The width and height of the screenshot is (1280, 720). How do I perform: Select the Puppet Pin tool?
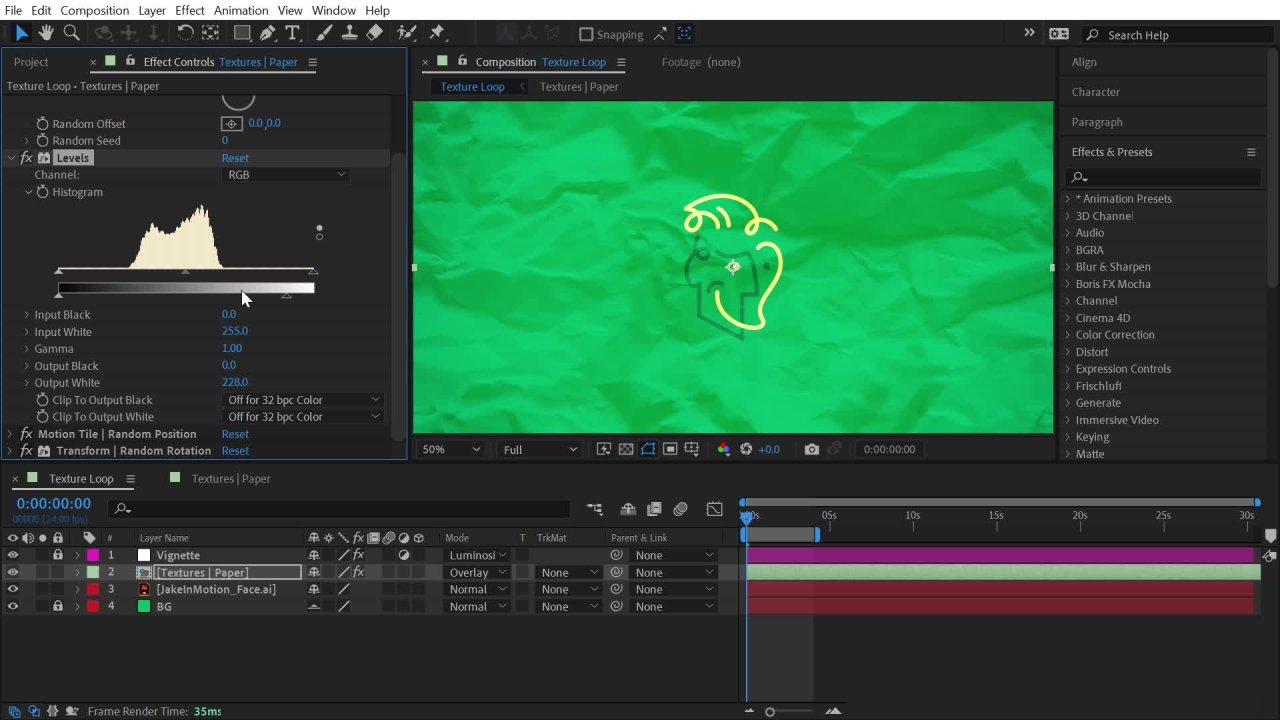point(437,33)
